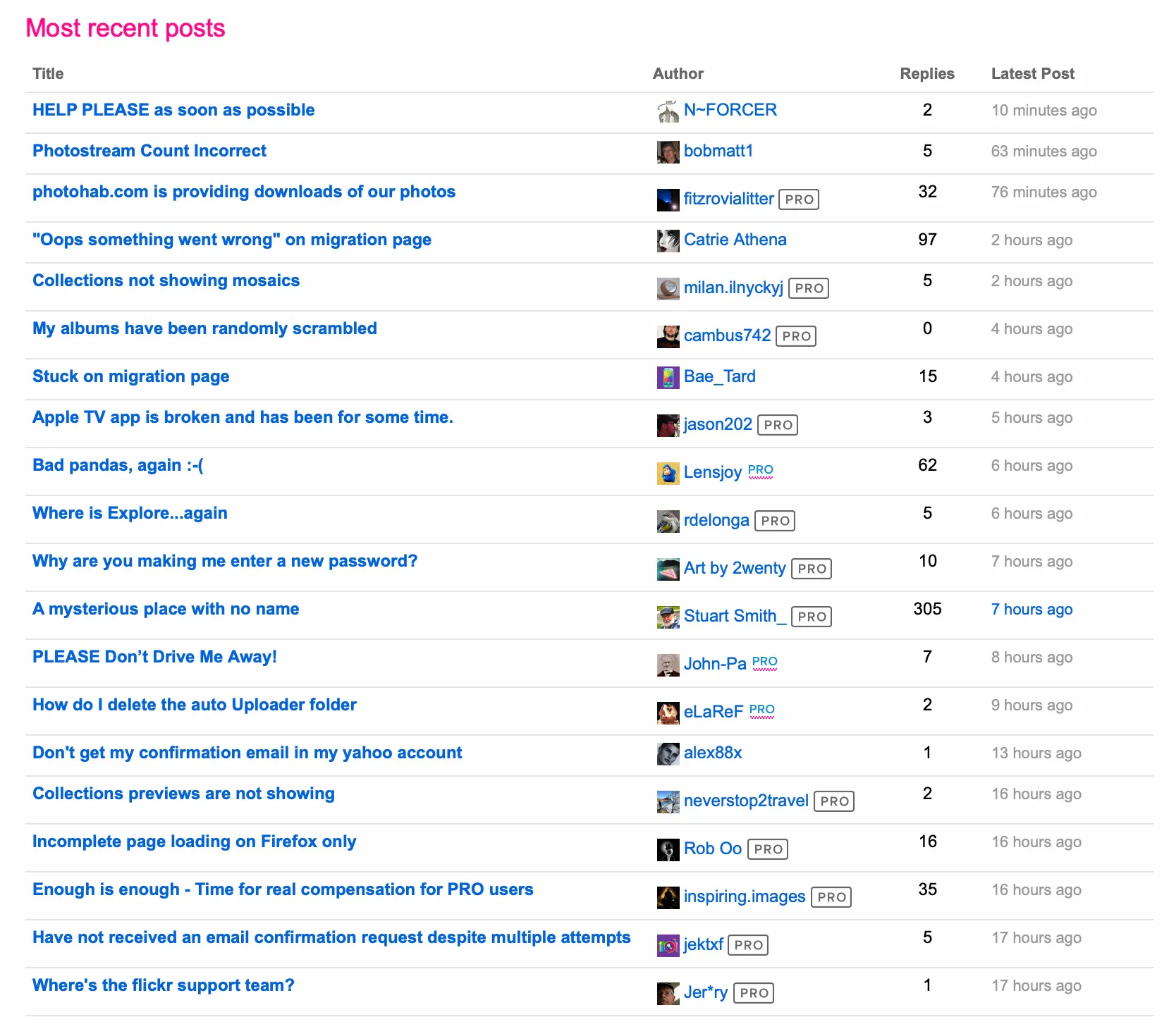
Task: Click the reply count 305
Action: click(x=927, y=609)
